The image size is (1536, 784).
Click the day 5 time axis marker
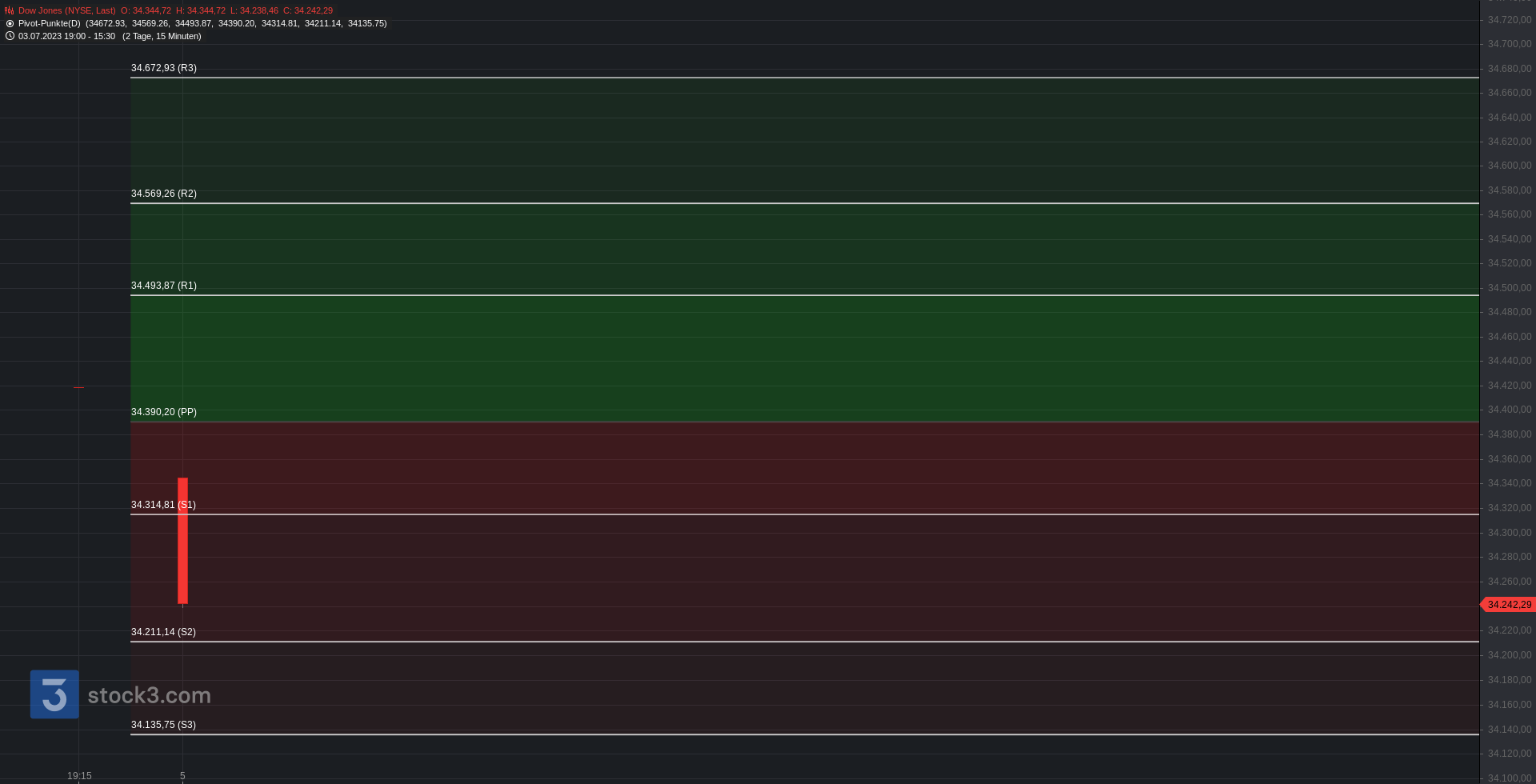point(182,776)
